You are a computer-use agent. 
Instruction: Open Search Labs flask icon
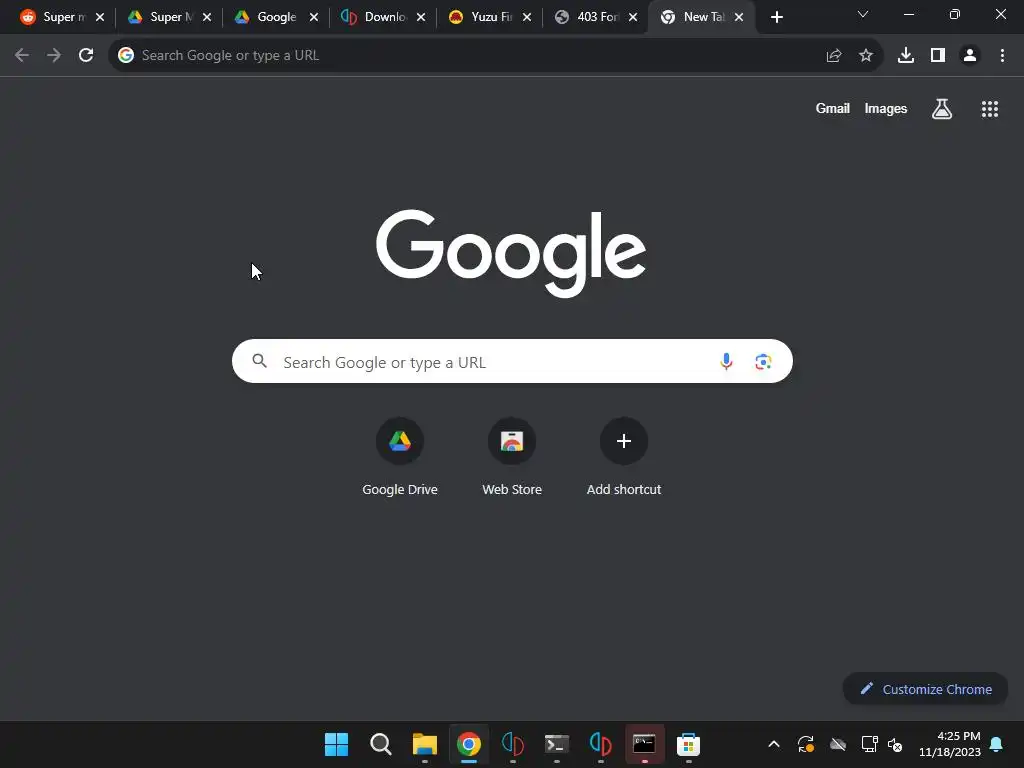pos(942,108)
